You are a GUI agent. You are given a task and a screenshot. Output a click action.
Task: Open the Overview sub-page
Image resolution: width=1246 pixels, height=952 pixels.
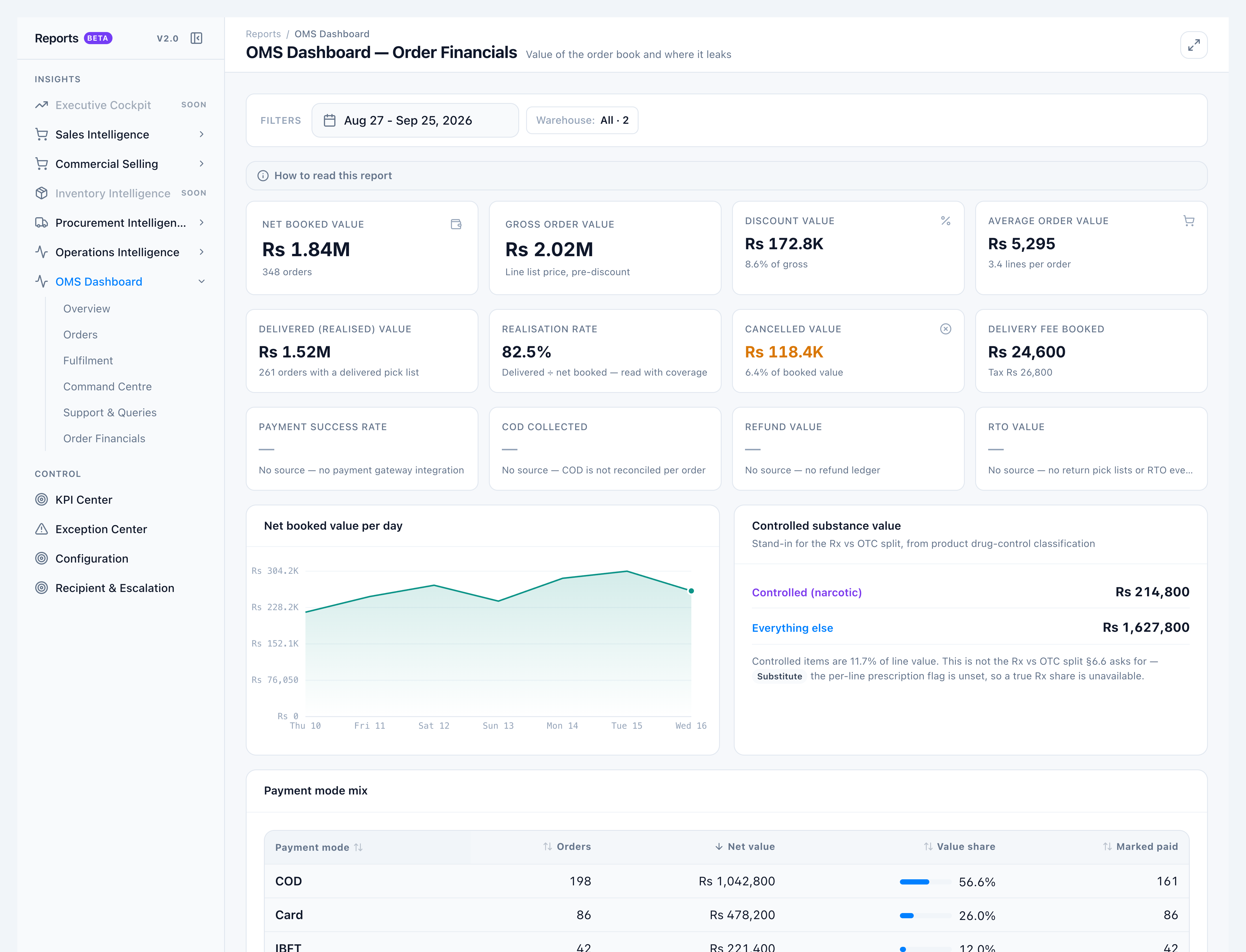(x=87, y=309)
